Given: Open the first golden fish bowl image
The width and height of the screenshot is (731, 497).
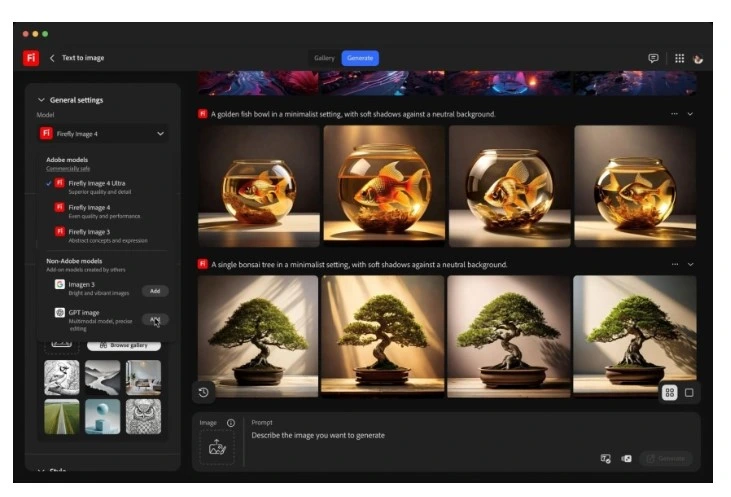Looking at the screenshot, I should tap(259, 186).
